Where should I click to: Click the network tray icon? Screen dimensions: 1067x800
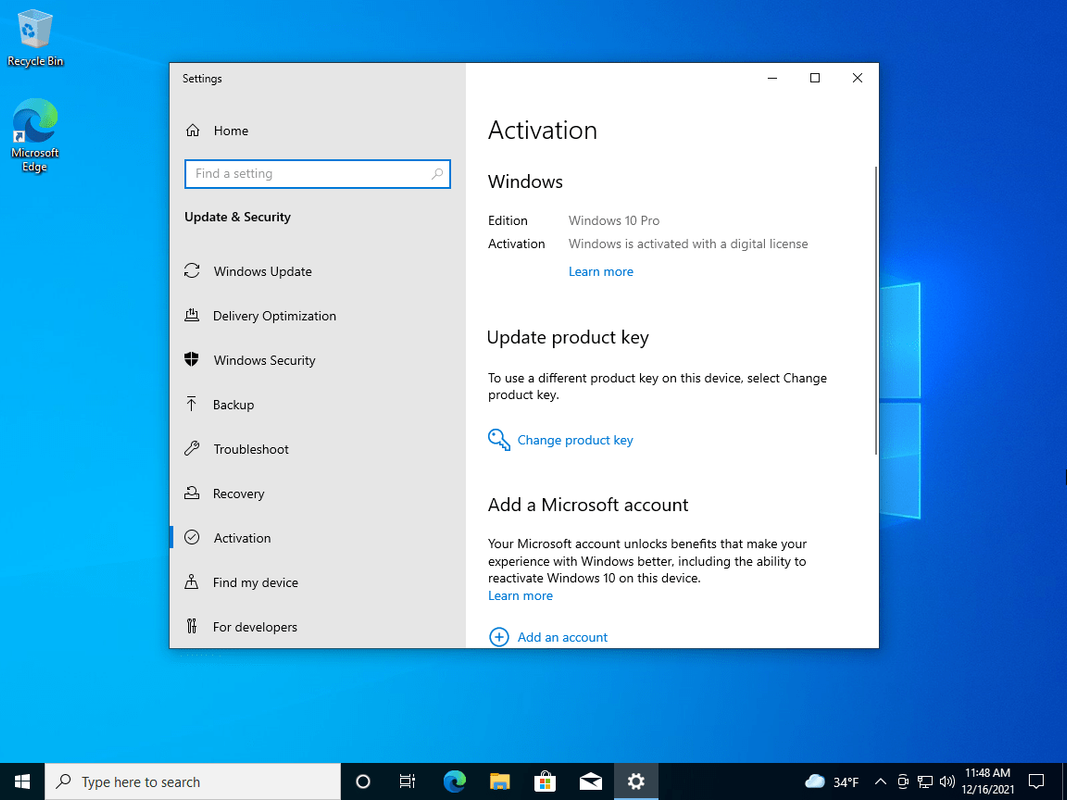tap(925, 782)
